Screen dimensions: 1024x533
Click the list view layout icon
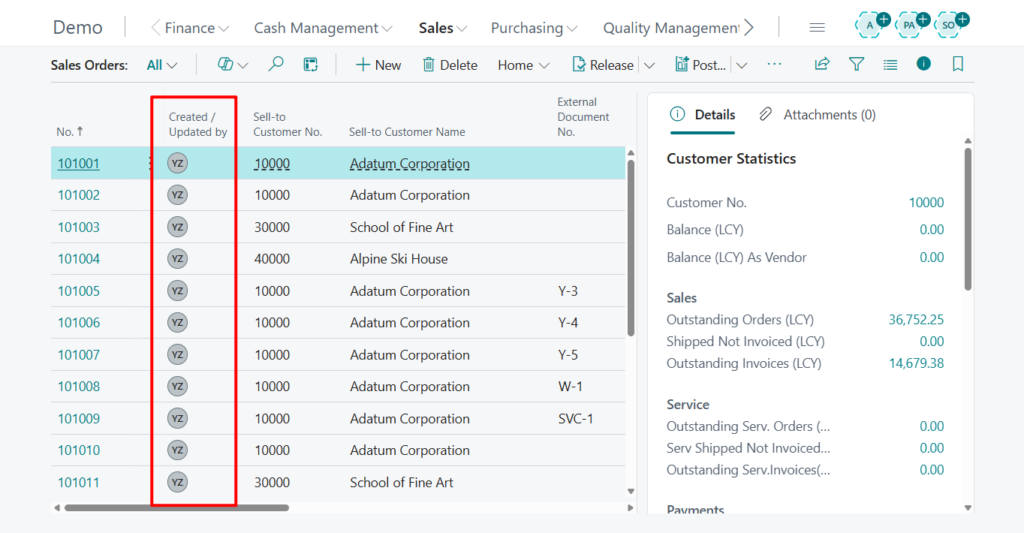tap(890, 64)
